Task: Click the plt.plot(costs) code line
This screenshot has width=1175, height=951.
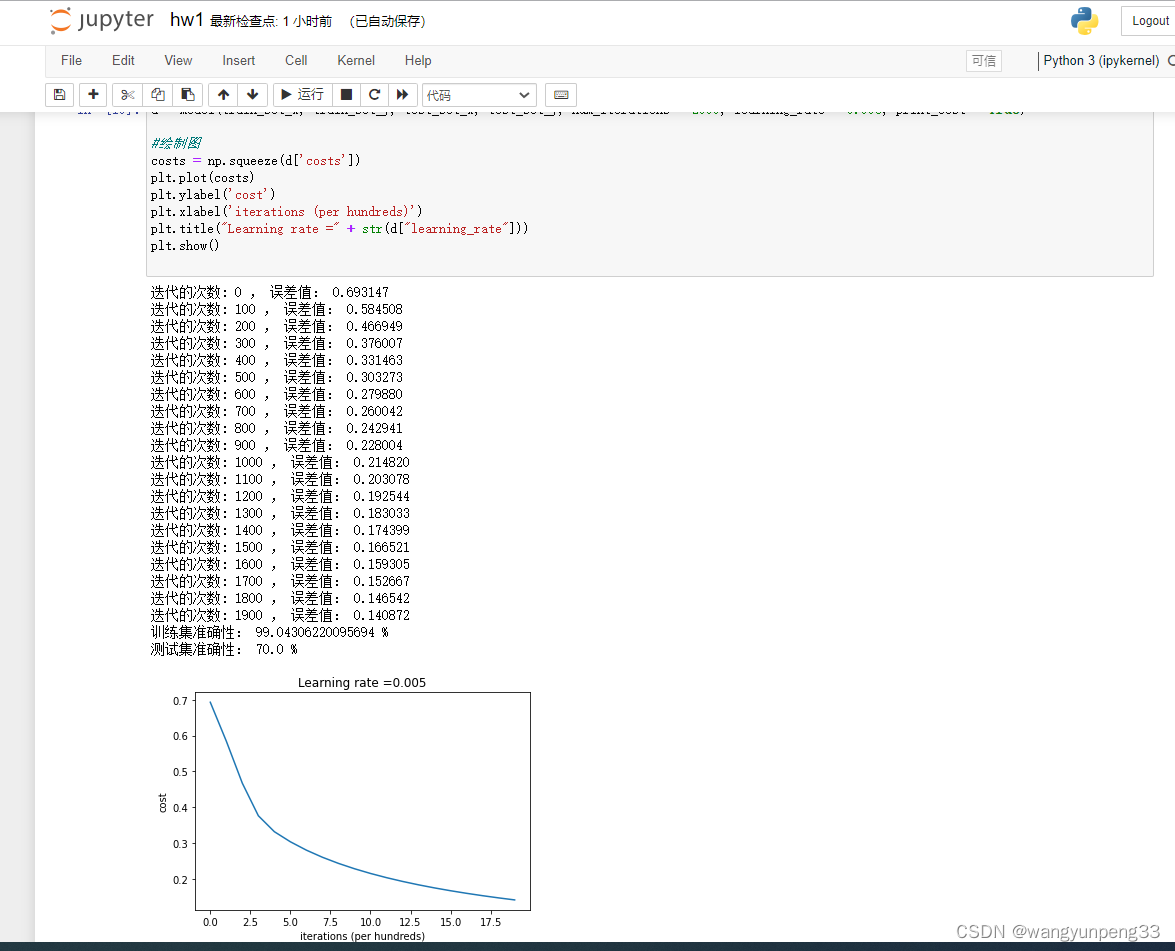Action: 202,178
